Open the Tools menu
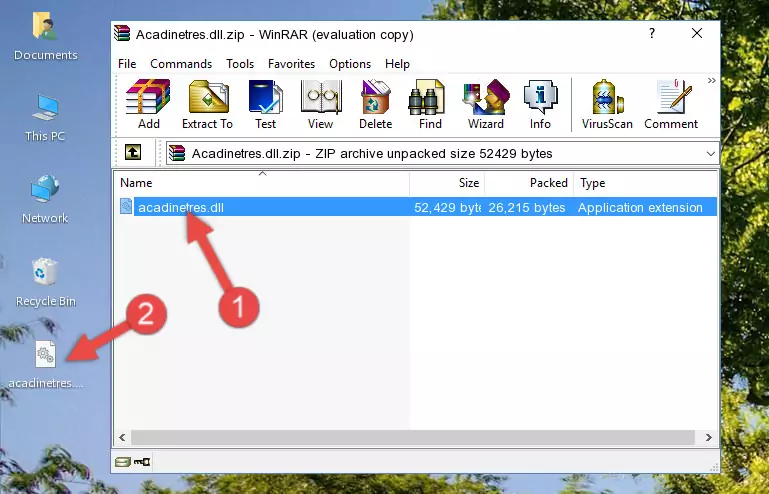The width and height of the screenshot is (769, 494). (x=240, y=64)
